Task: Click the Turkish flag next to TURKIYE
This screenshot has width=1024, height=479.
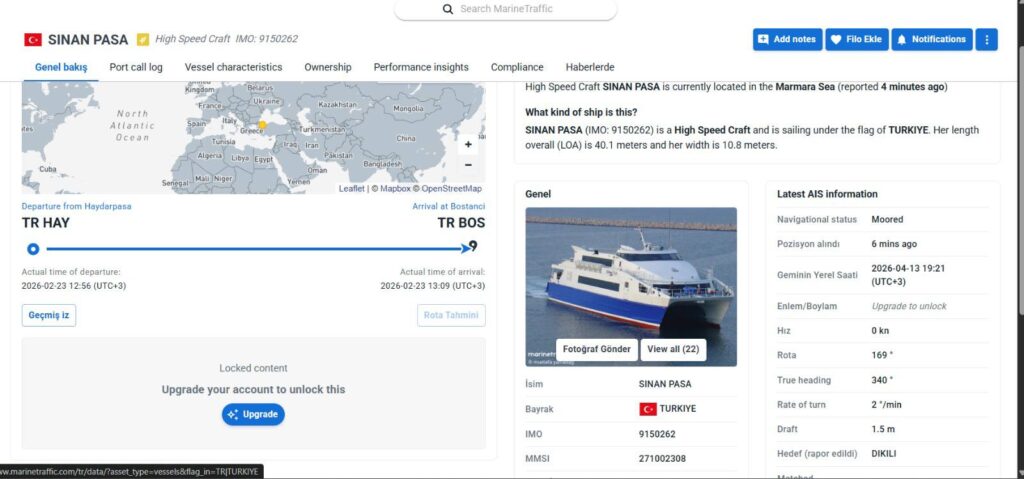Action: (647, 409)
